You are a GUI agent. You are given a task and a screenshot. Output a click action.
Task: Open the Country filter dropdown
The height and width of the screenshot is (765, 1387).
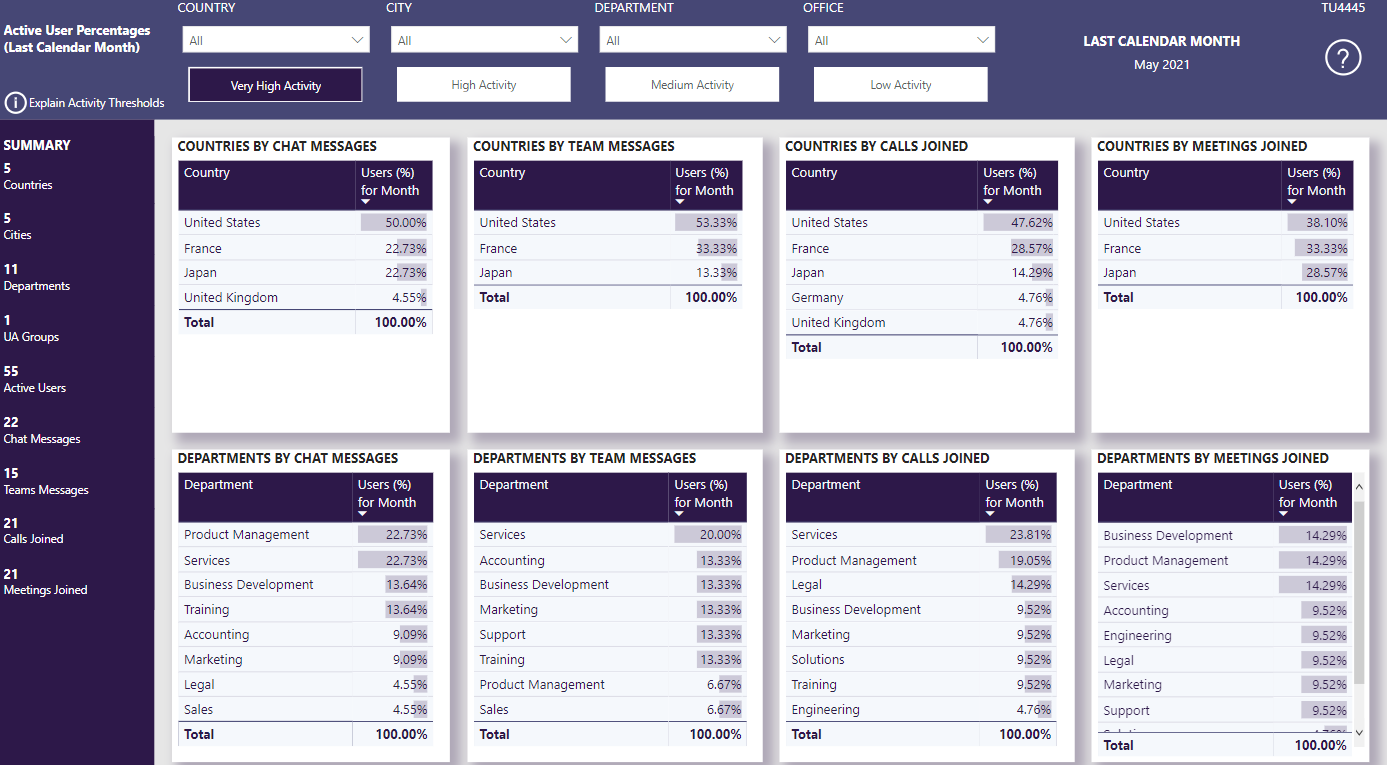pyautogui.click(x=276, y=40)
